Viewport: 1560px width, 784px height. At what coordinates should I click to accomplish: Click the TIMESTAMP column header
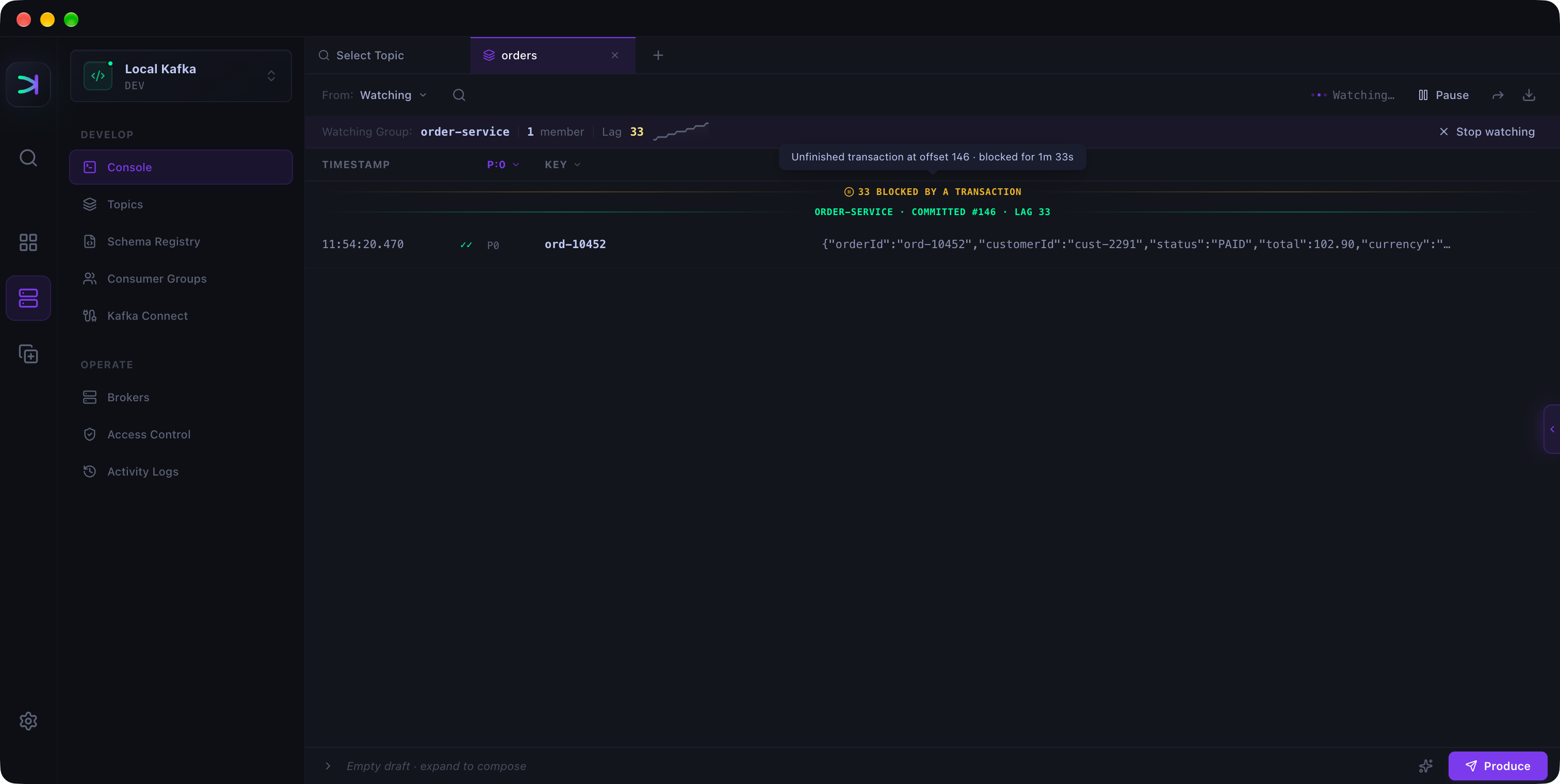pos(355,165)
